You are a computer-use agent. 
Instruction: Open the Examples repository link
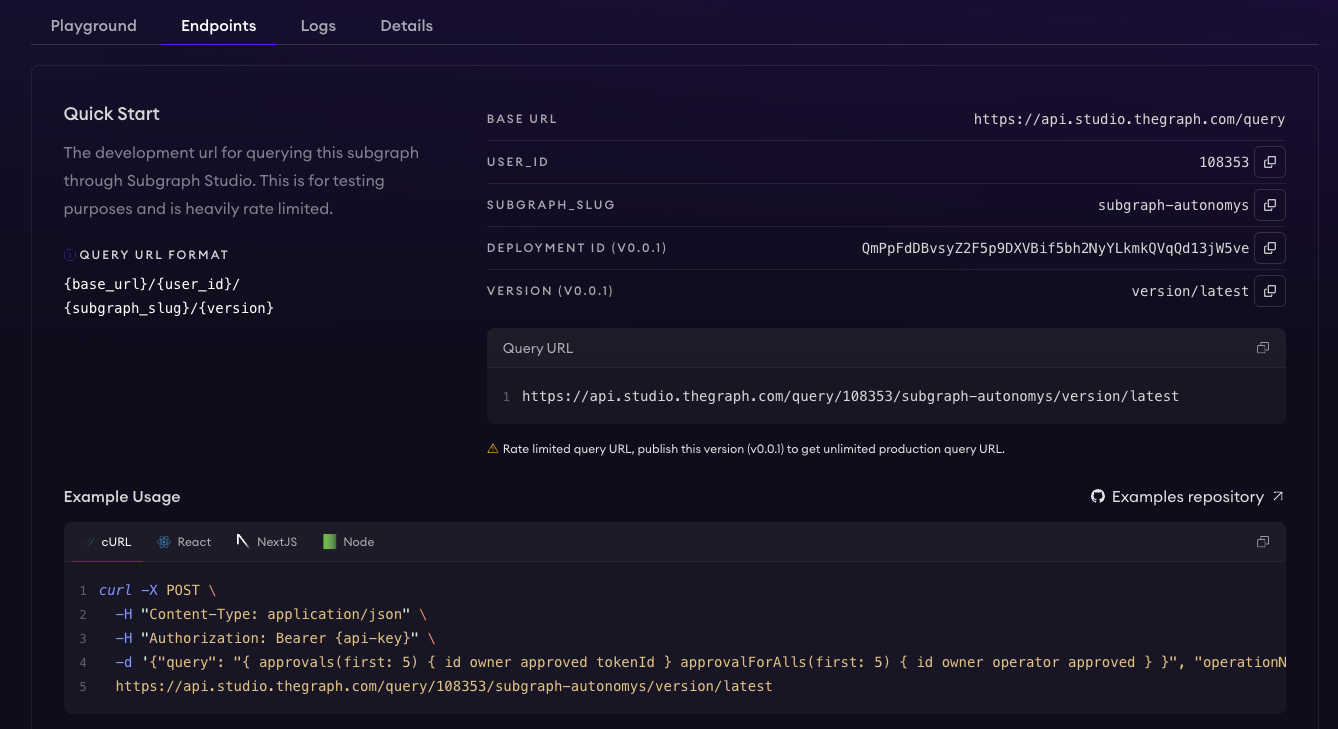pos(1187,497)
